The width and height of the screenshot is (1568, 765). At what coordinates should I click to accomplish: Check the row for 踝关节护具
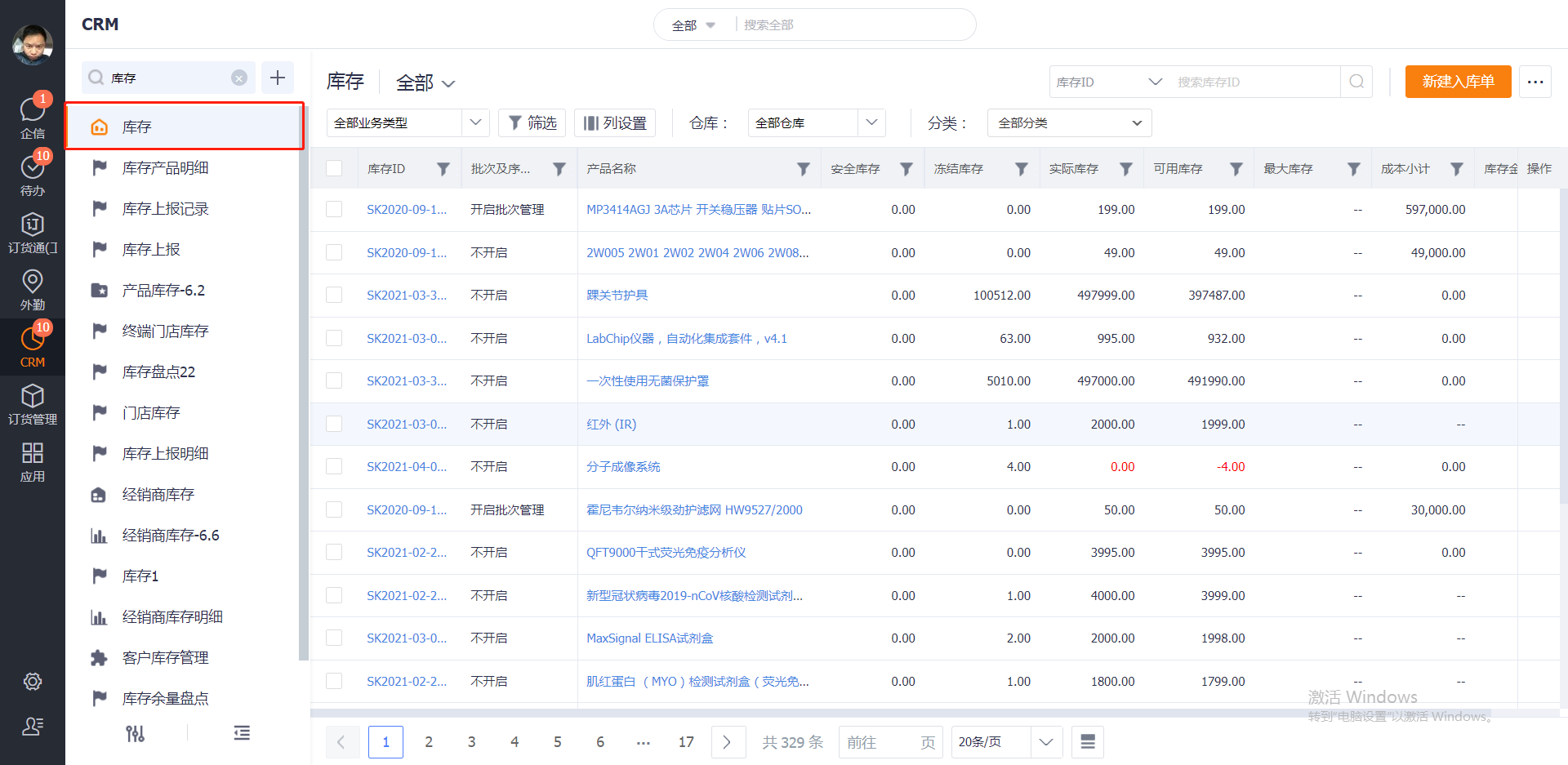[334, 295]
